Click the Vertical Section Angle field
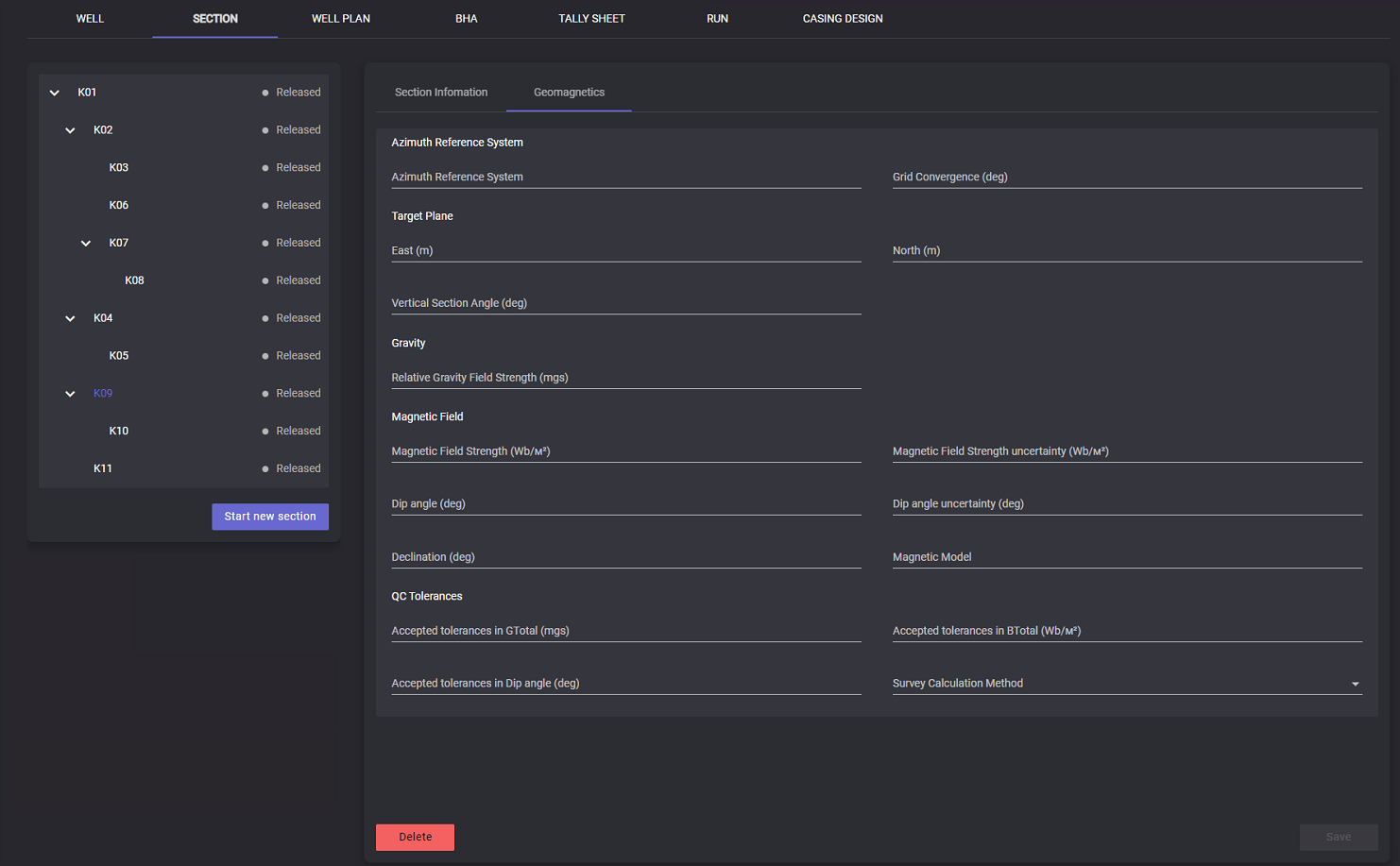 625,303
